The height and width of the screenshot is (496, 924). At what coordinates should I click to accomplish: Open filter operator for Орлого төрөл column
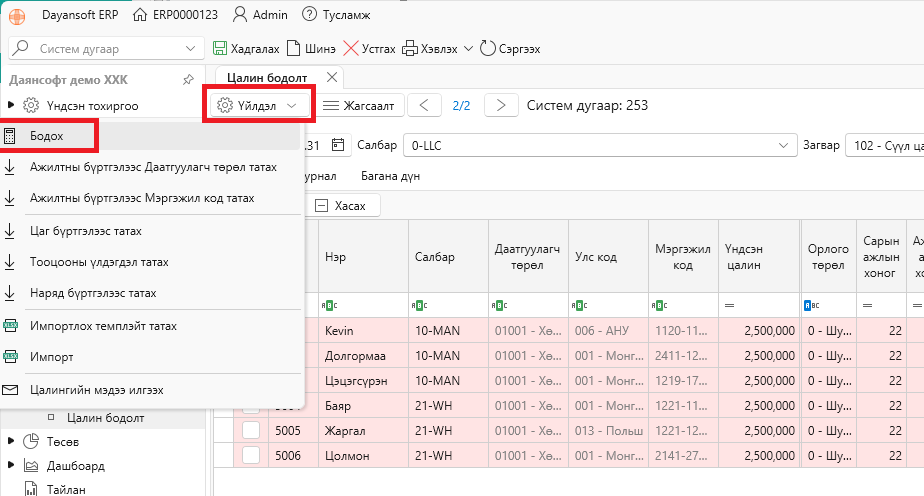pos(811,305)
